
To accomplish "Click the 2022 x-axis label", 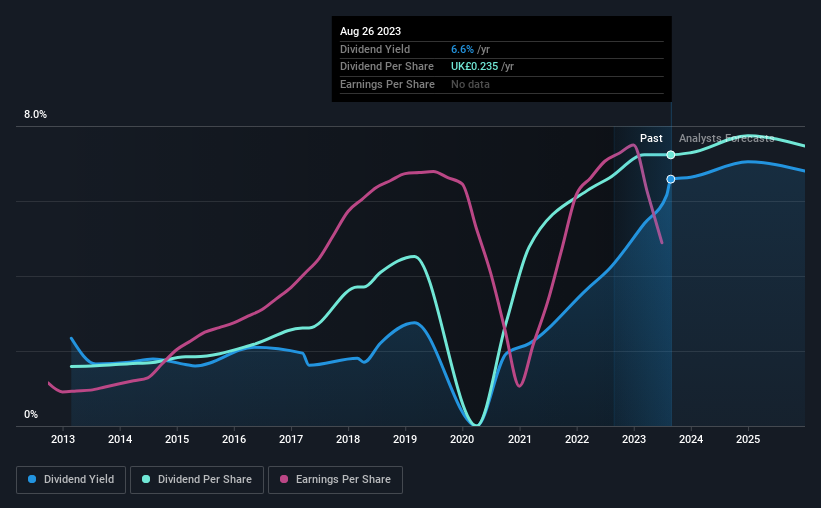I will tap(577, 439).
